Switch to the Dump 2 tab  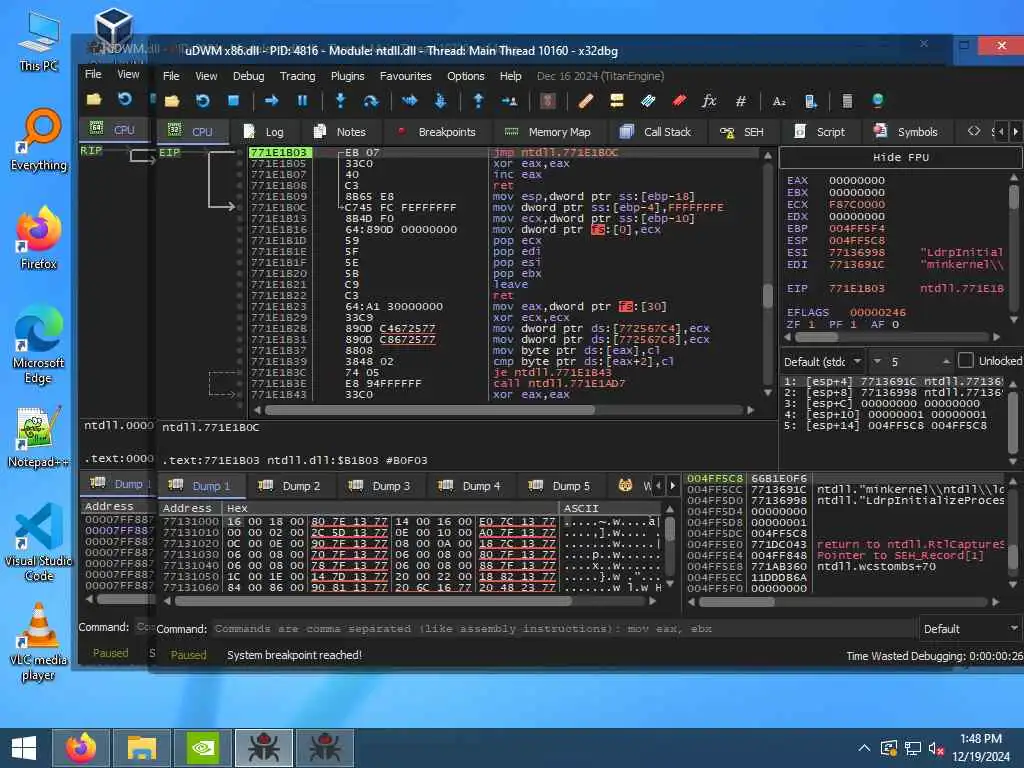tap(290, 487)
